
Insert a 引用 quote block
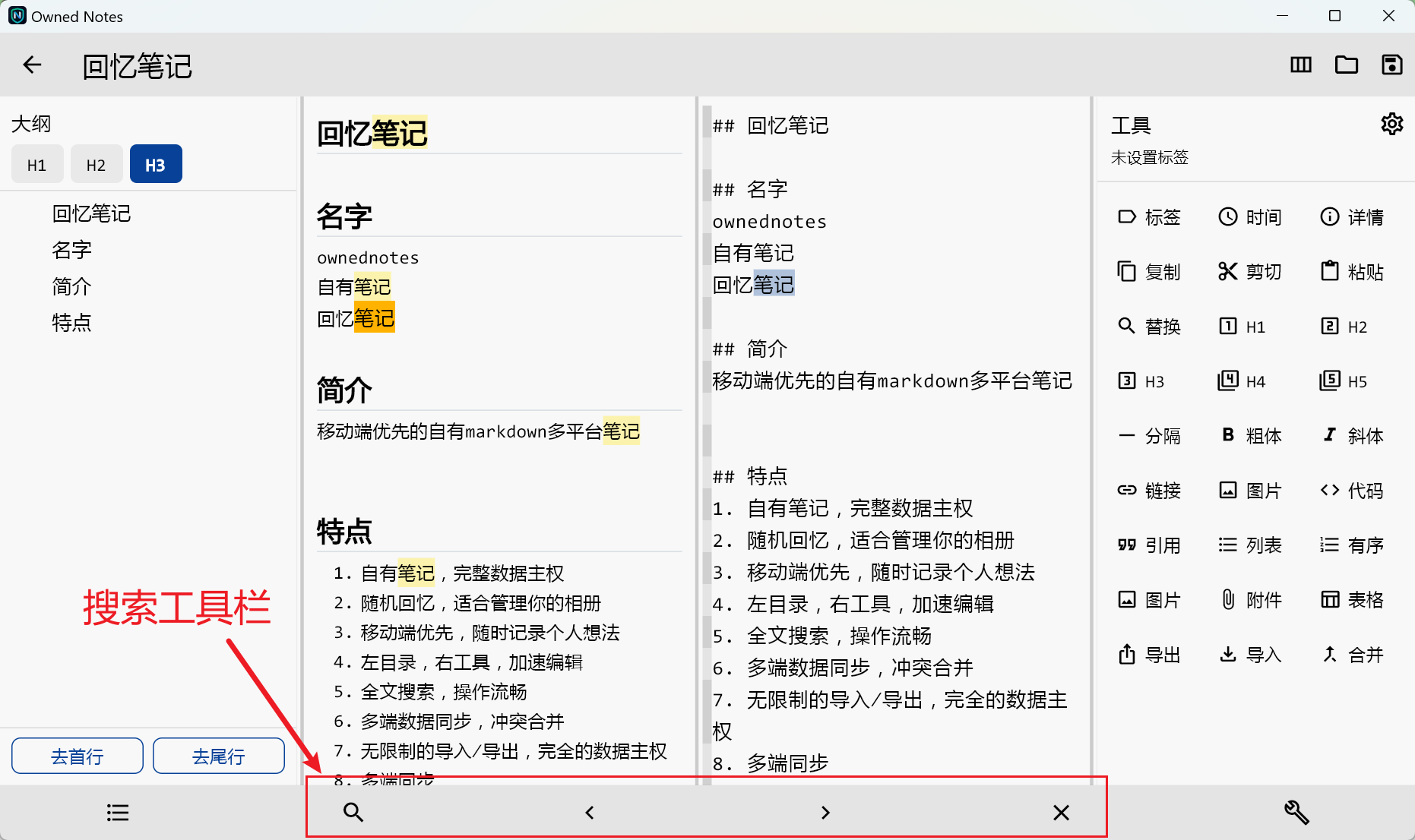(x=1149, y=545)
